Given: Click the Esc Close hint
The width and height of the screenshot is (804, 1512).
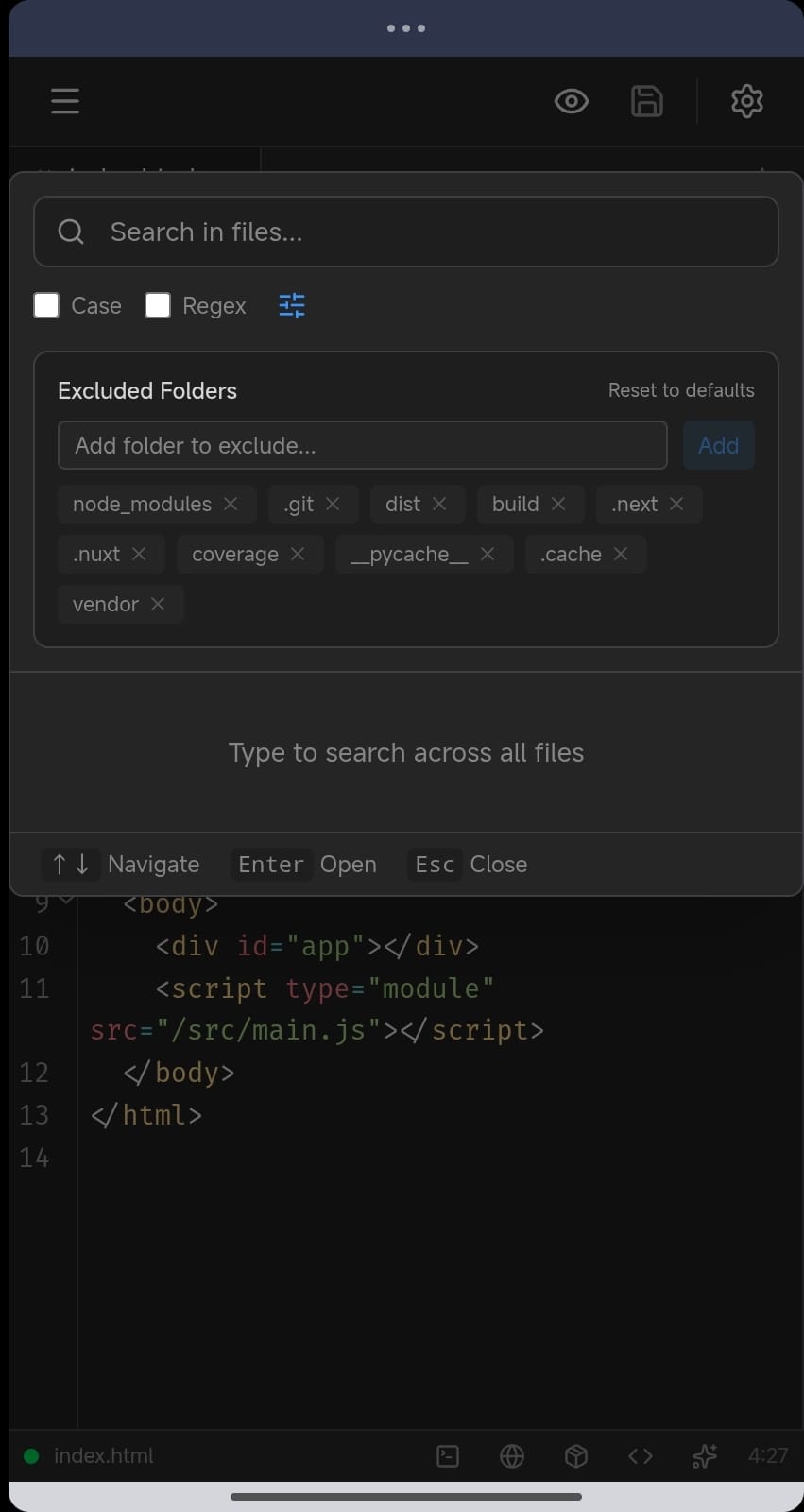Looking at the screenshot, I should tap(468, 865).
